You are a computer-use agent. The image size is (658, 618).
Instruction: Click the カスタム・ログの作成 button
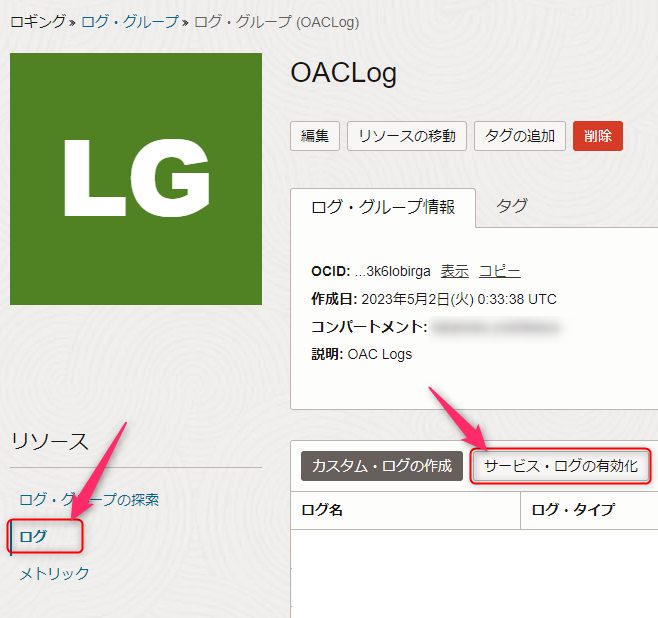point(382,466)
